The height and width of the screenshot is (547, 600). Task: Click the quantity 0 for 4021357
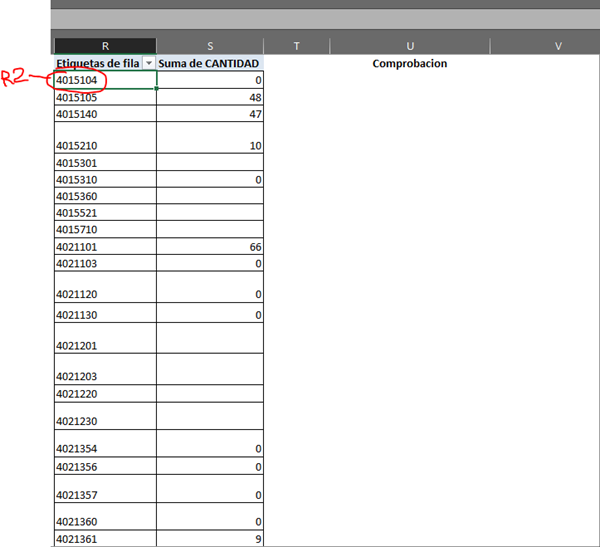210,489
